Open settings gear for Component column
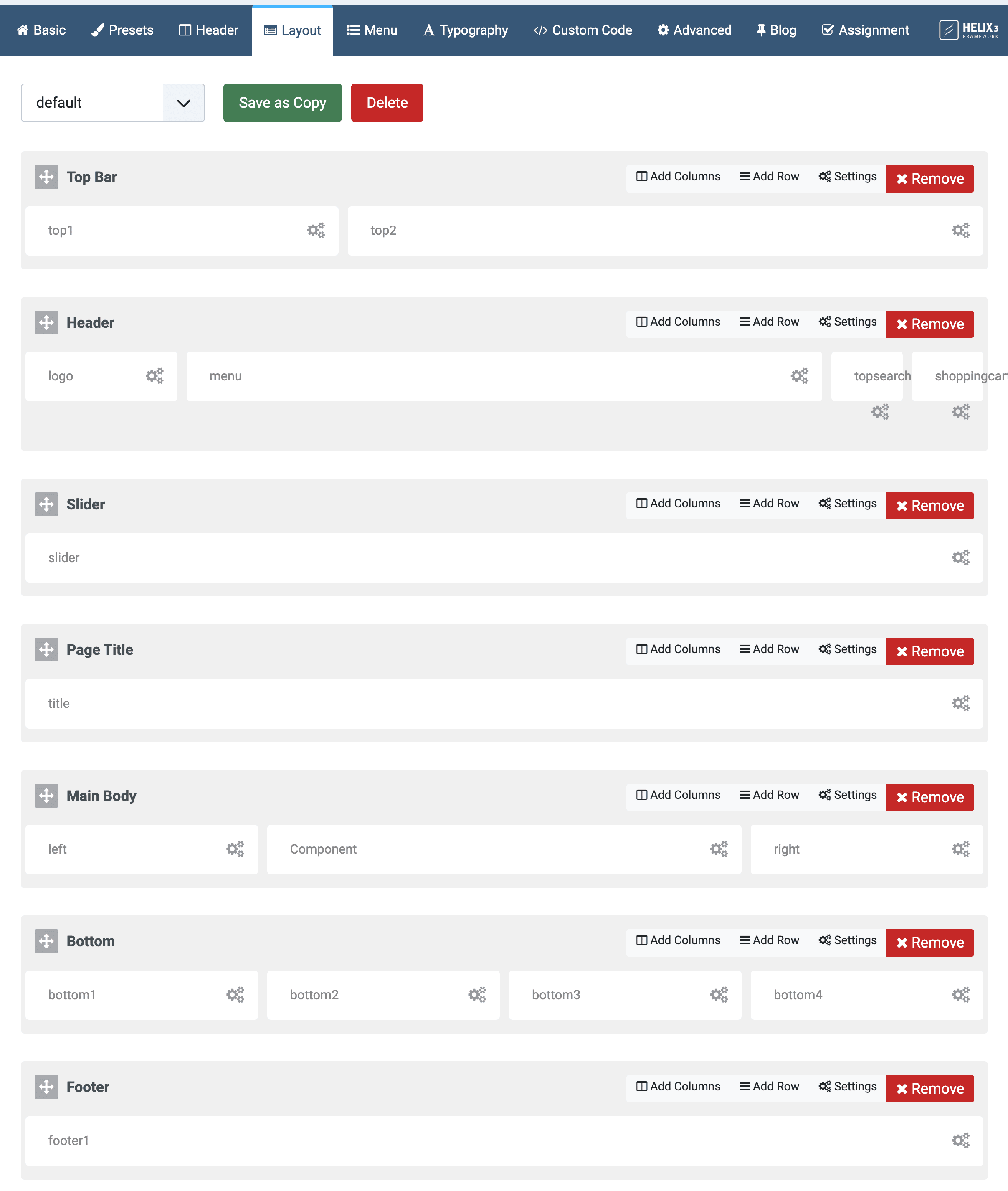This screenshot has height=1191, width=1008. (x=718, y=849)
